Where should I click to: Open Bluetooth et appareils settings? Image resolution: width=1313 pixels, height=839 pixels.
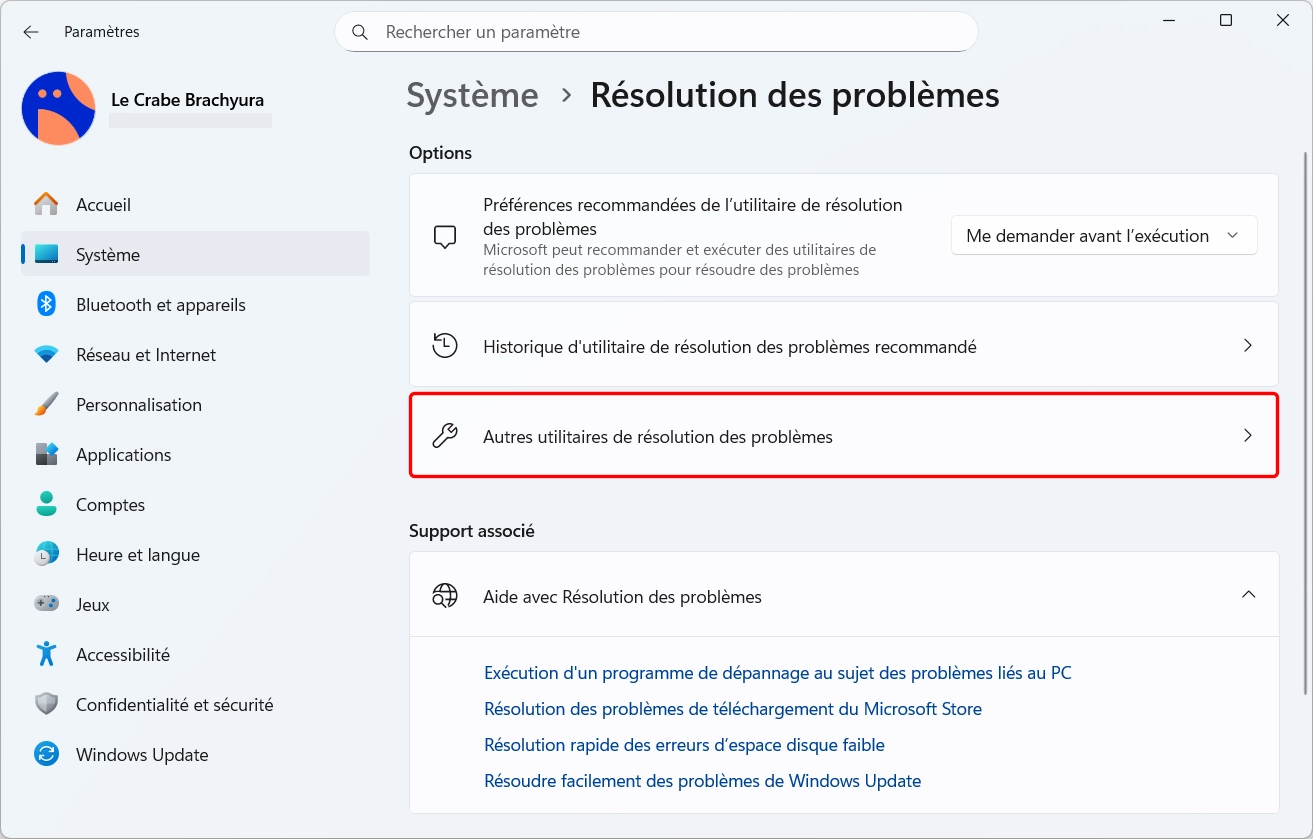[x=160, y=305]
